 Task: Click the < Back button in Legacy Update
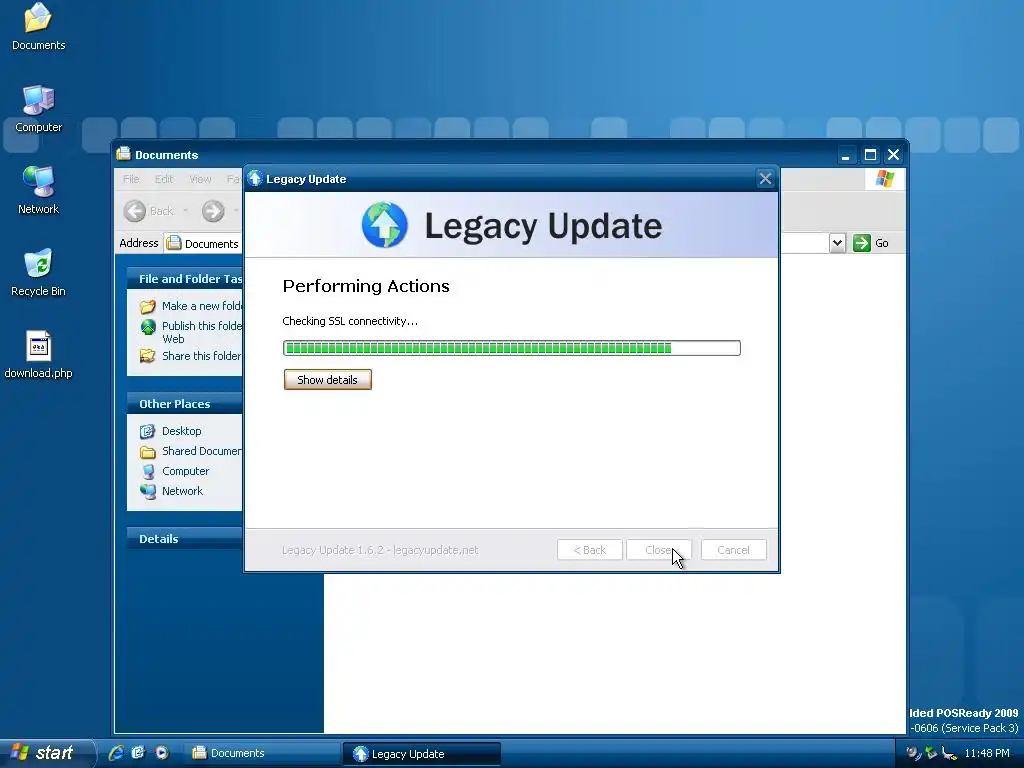589,550
